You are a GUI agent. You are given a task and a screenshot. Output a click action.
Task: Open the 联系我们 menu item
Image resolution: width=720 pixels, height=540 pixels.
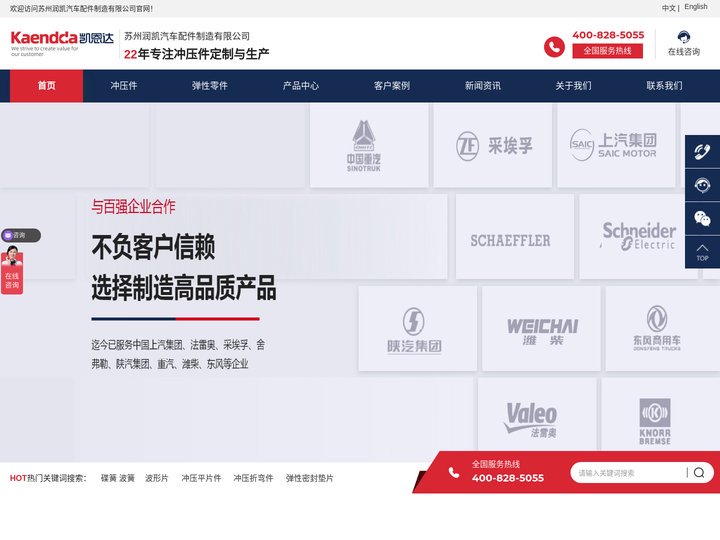point(664,86)
